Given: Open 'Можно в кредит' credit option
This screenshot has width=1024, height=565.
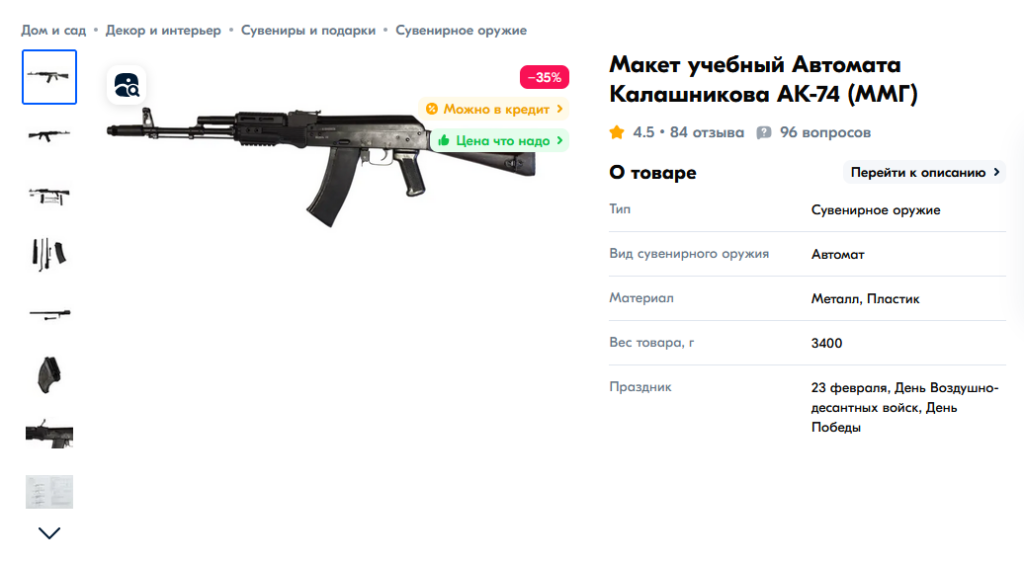Looking at the screenshot, I should tap(494, 109).
